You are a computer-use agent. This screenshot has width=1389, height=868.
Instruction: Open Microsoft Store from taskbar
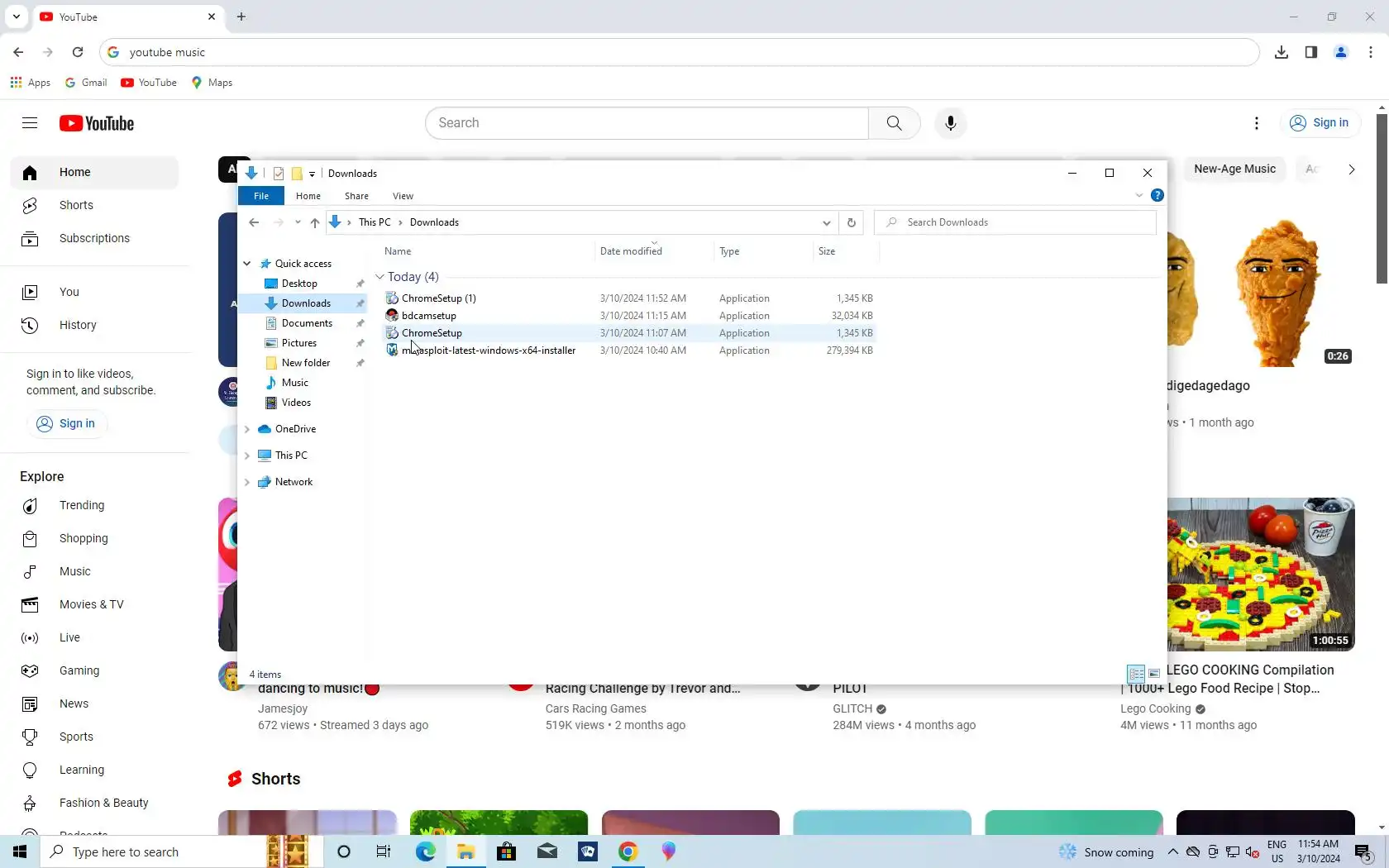click(507, 851)
